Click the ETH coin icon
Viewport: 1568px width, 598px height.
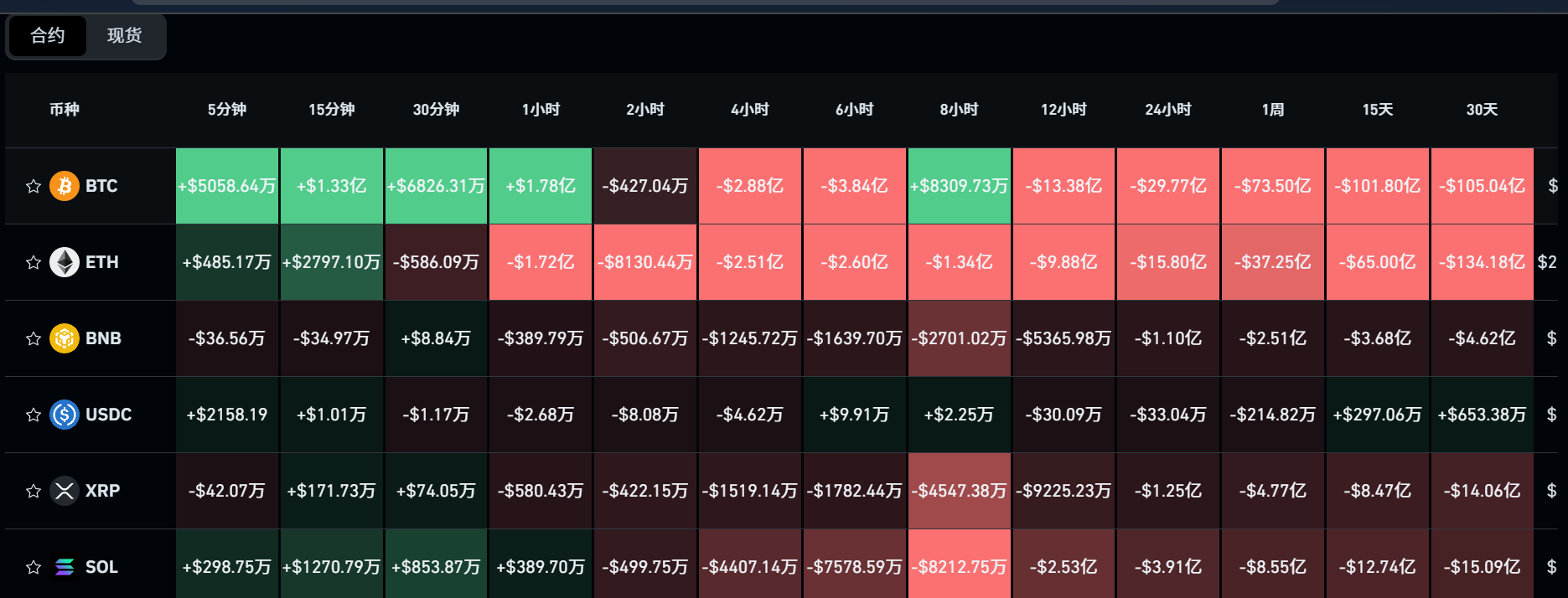pyautogui.click(x=65, y=262)
